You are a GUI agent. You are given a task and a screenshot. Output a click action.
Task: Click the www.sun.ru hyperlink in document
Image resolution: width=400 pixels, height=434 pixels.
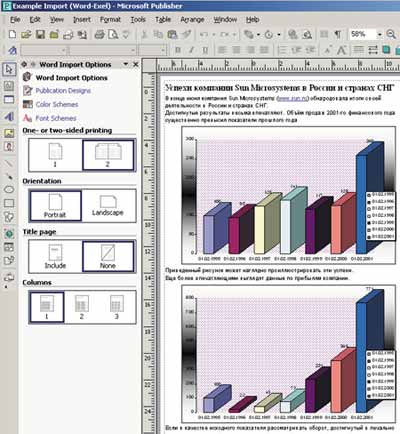(293, 98)
